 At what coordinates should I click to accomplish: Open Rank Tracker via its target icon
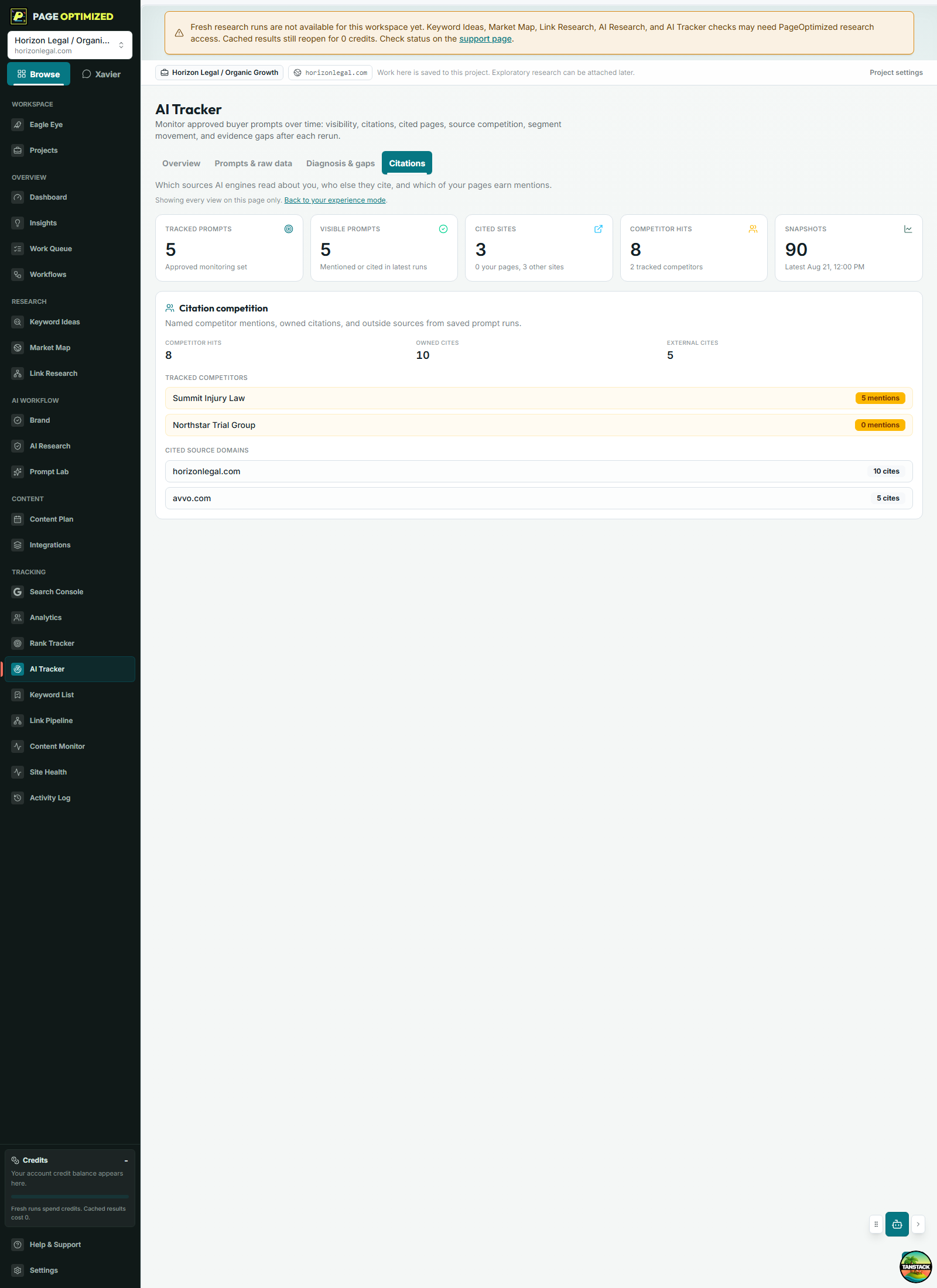pos(18,643)
